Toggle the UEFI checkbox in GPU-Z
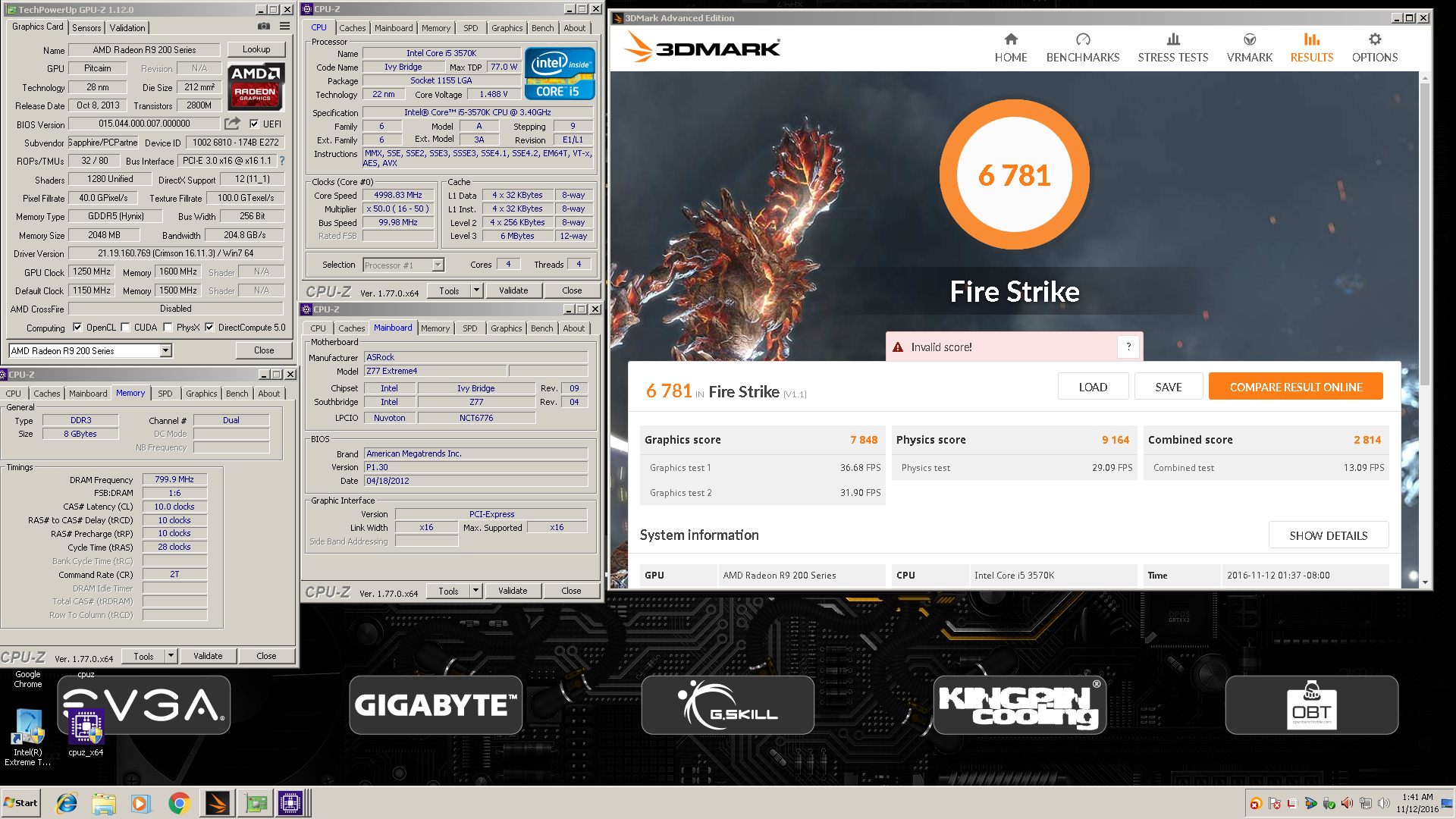Image resolution: width=1456 pixels, height=819 pixels. (254, 124)
